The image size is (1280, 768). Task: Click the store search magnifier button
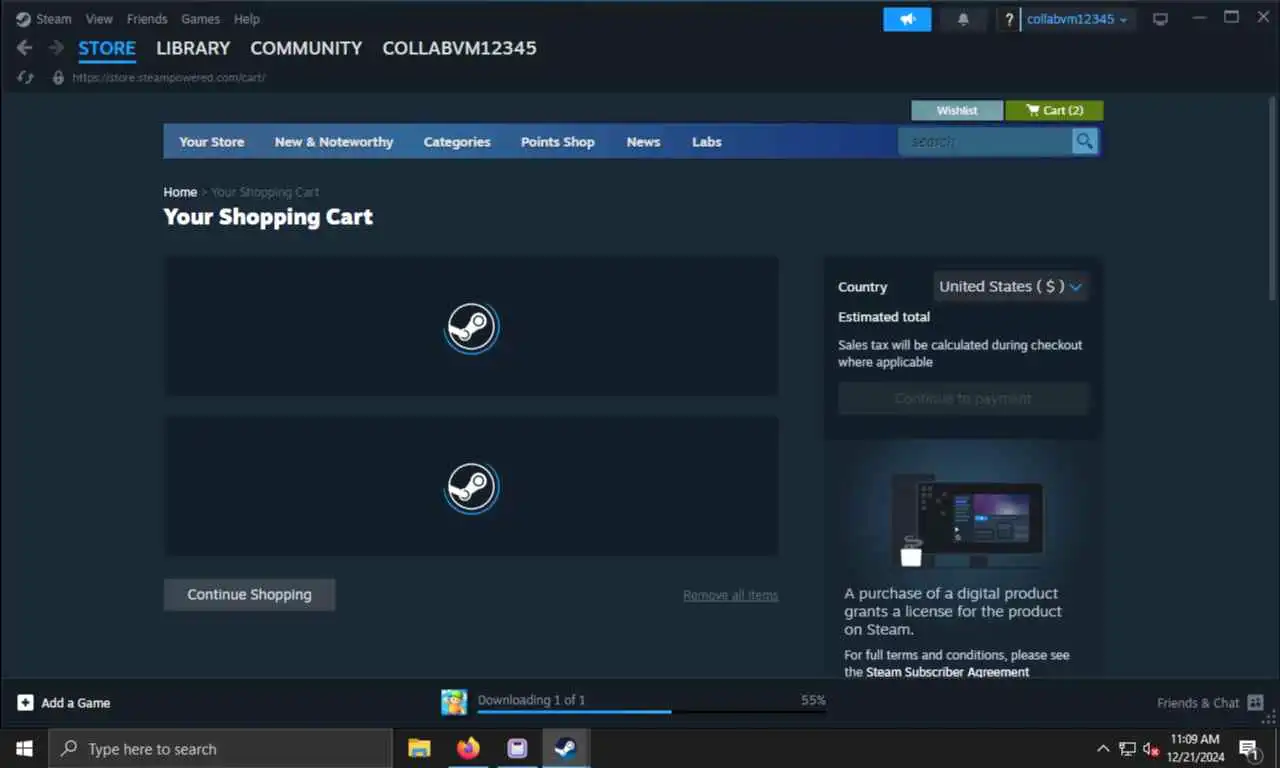(1085, 141)
